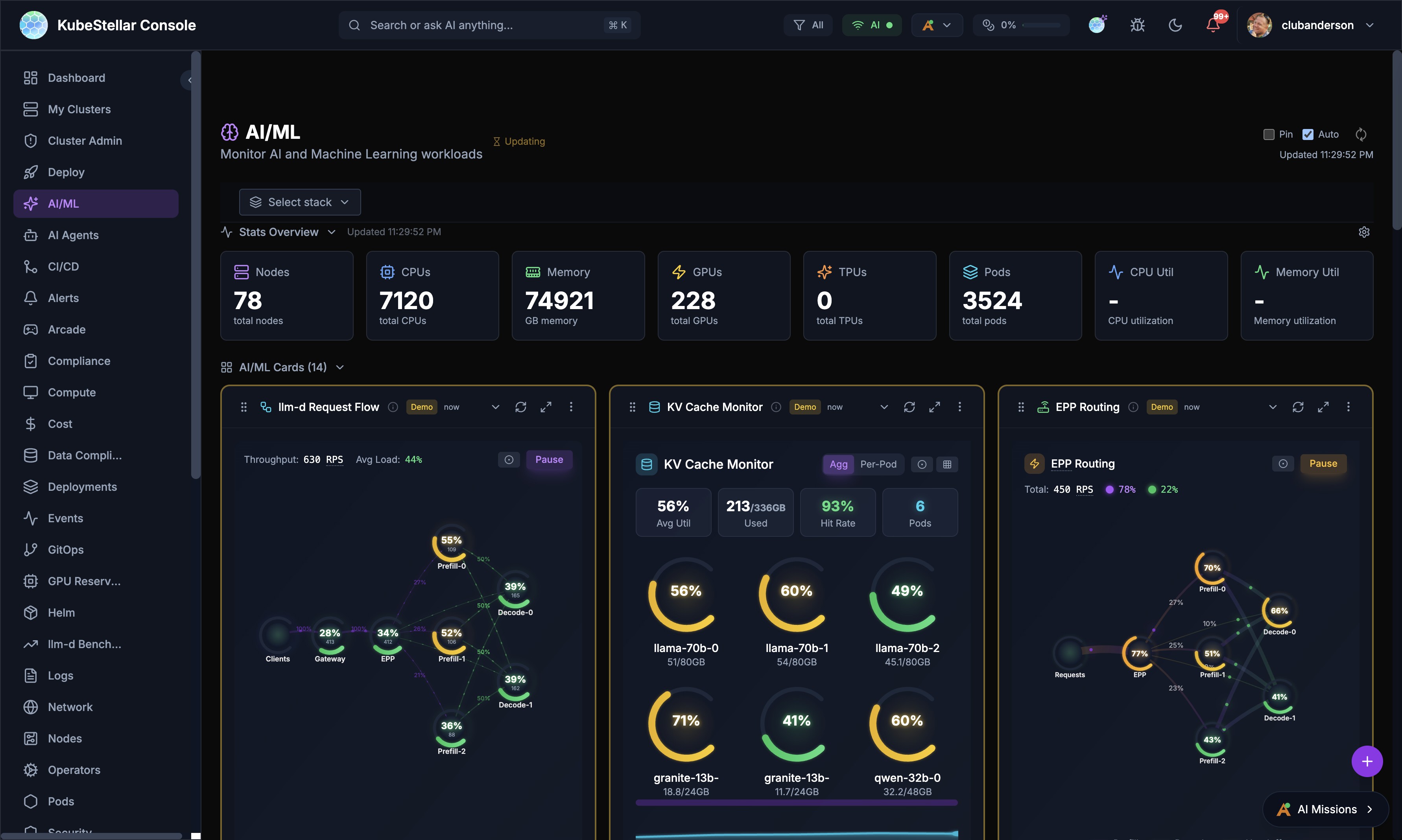The image size is (1402, 840).
Task: Pause the llm-d Request Flow animation
Action: (549, 459)
